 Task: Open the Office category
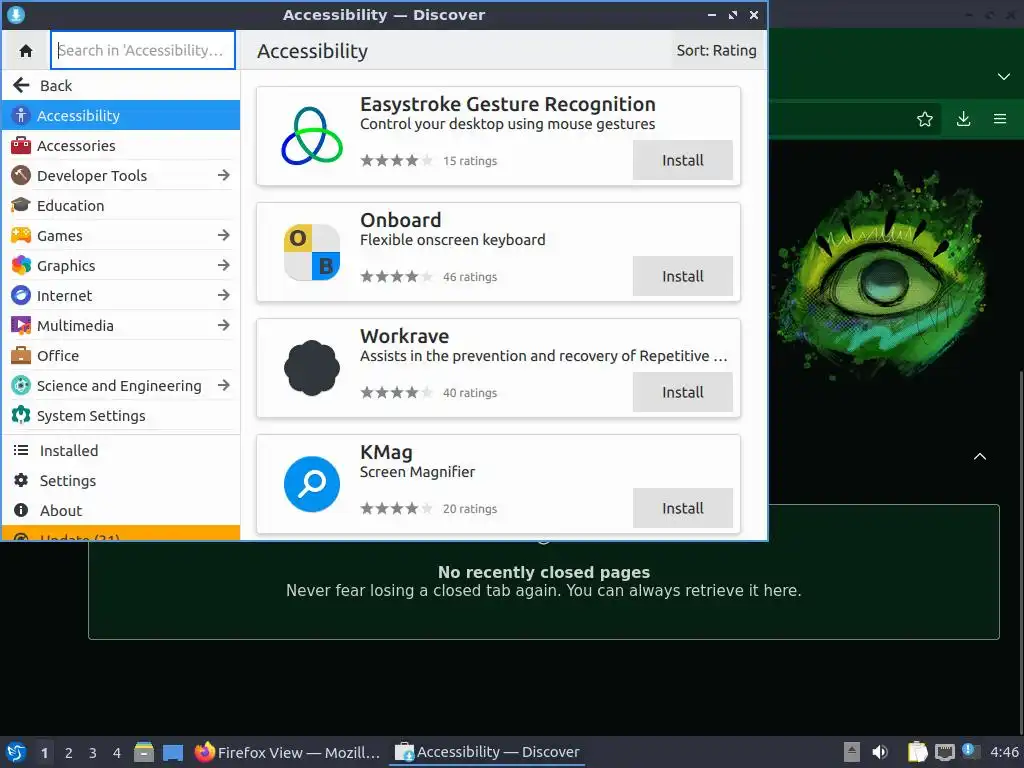121,356
